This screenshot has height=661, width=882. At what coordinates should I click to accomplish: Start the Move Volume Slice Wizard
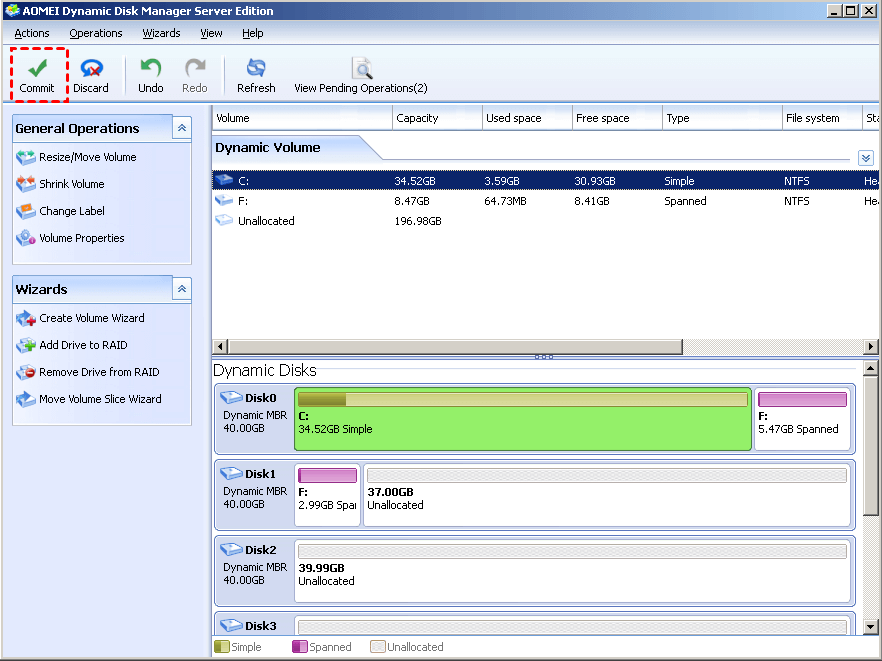coord(100,399)
